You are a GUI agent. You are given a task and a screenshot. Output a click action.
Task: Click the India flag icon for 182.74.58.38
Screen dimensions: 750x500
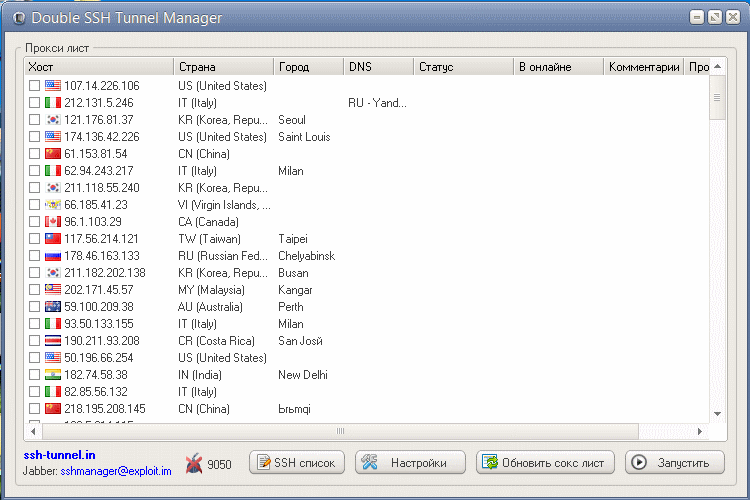[x=53, y=375]
